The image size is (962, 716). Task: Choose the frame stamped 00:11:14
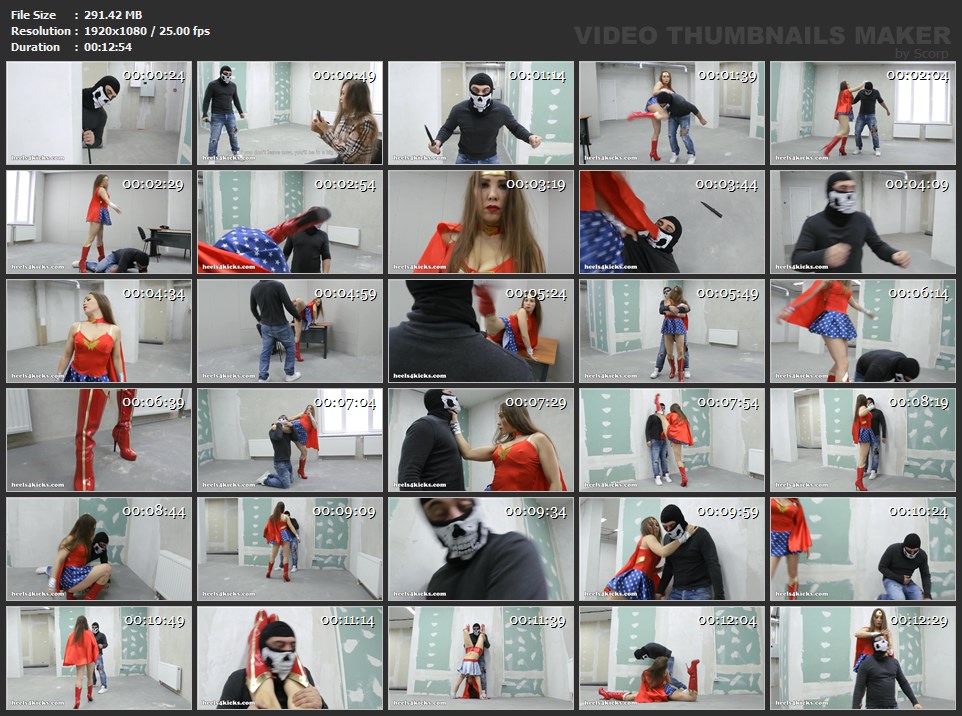pyautogui.click(x=290, y=658)
